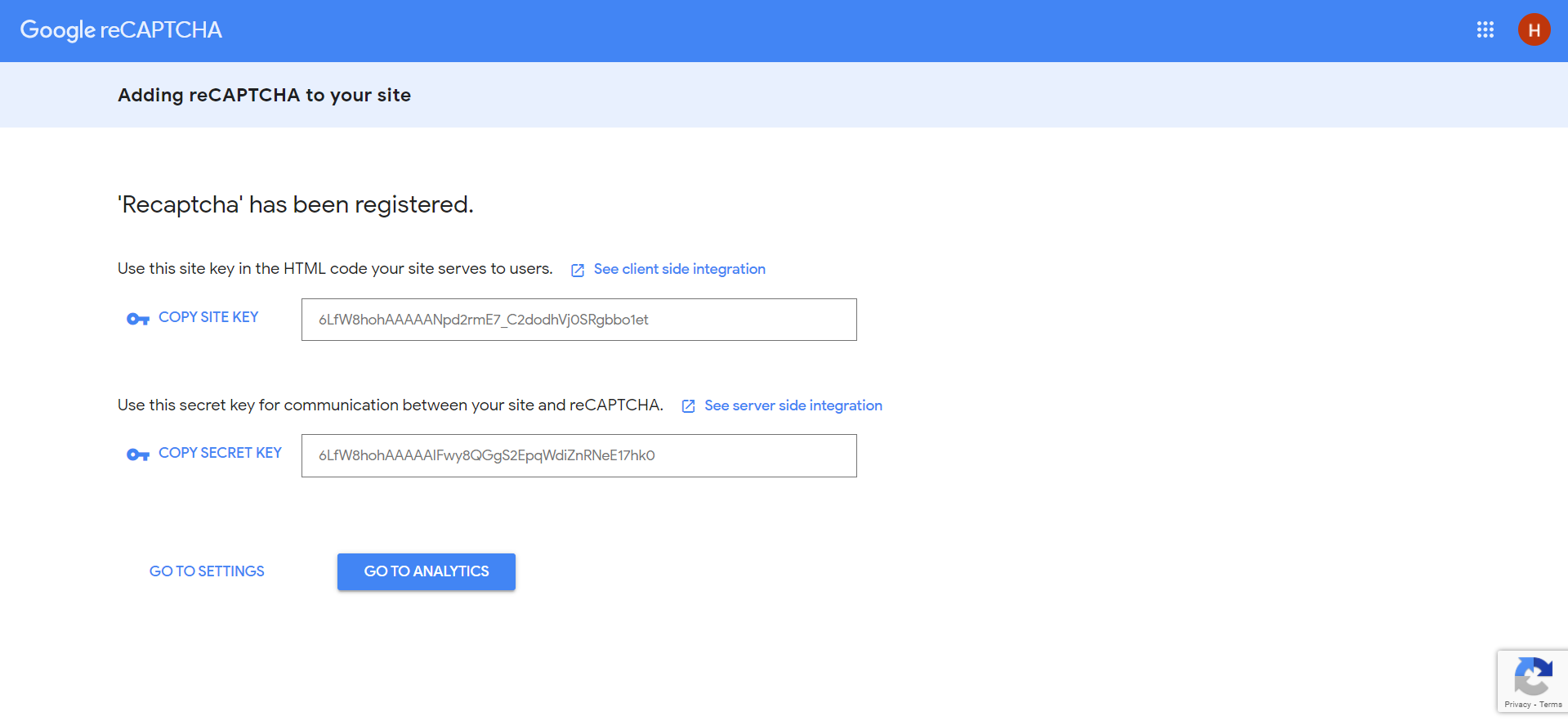1568x721 pixels.
Task: Open the Terms link in reCAPTCHA badge
Action: (1551, 705)
